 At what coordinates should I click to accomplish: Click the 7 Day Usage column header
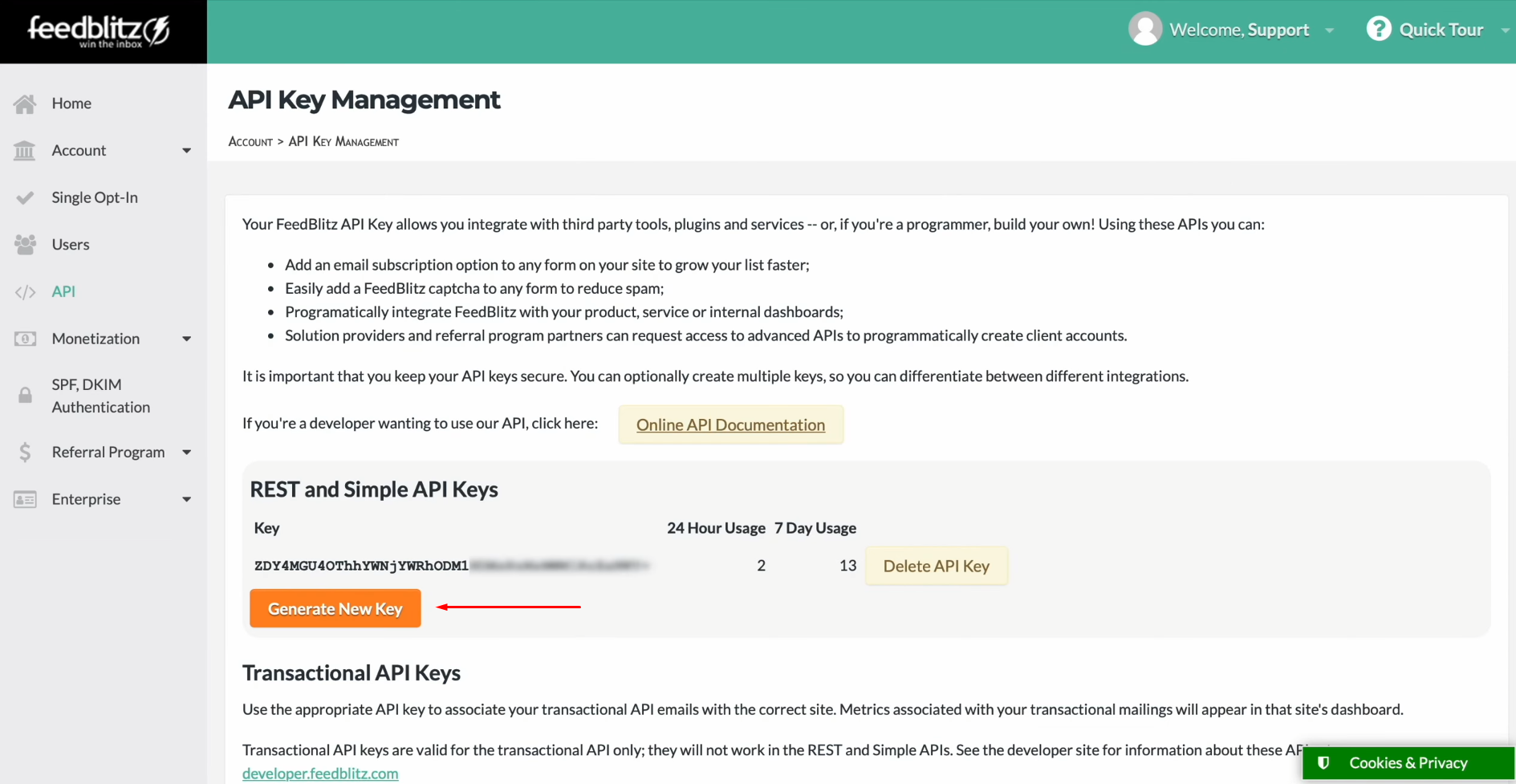[815, 528]
